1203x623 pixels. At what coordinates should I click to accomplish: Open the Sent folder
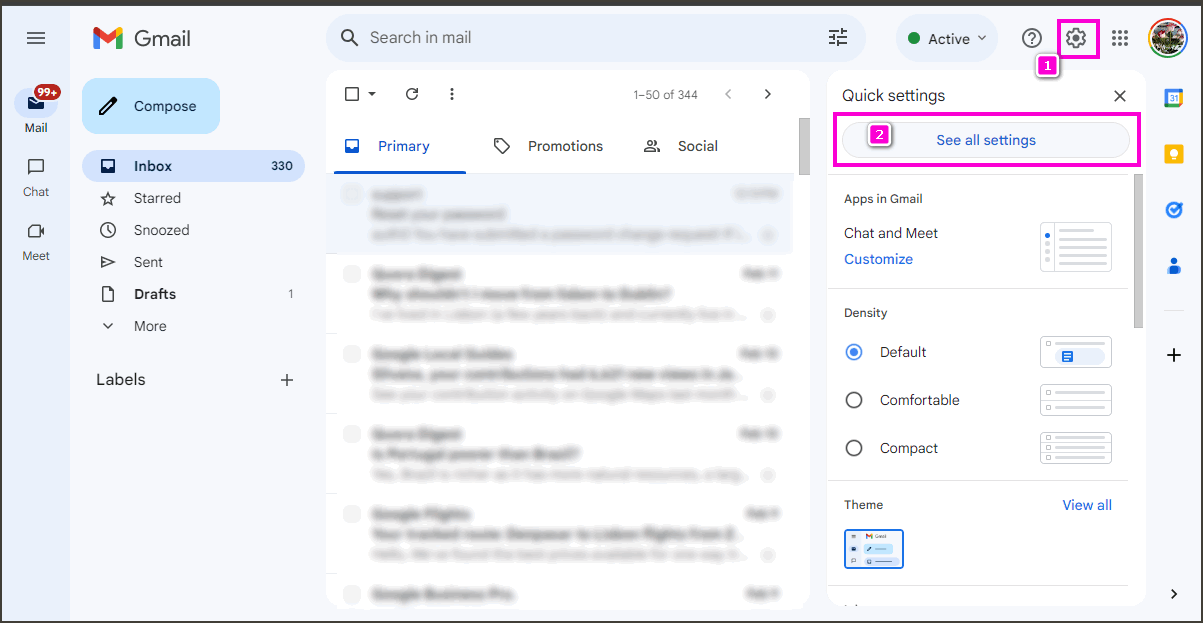pyautogui.click(x=193, y=262)
